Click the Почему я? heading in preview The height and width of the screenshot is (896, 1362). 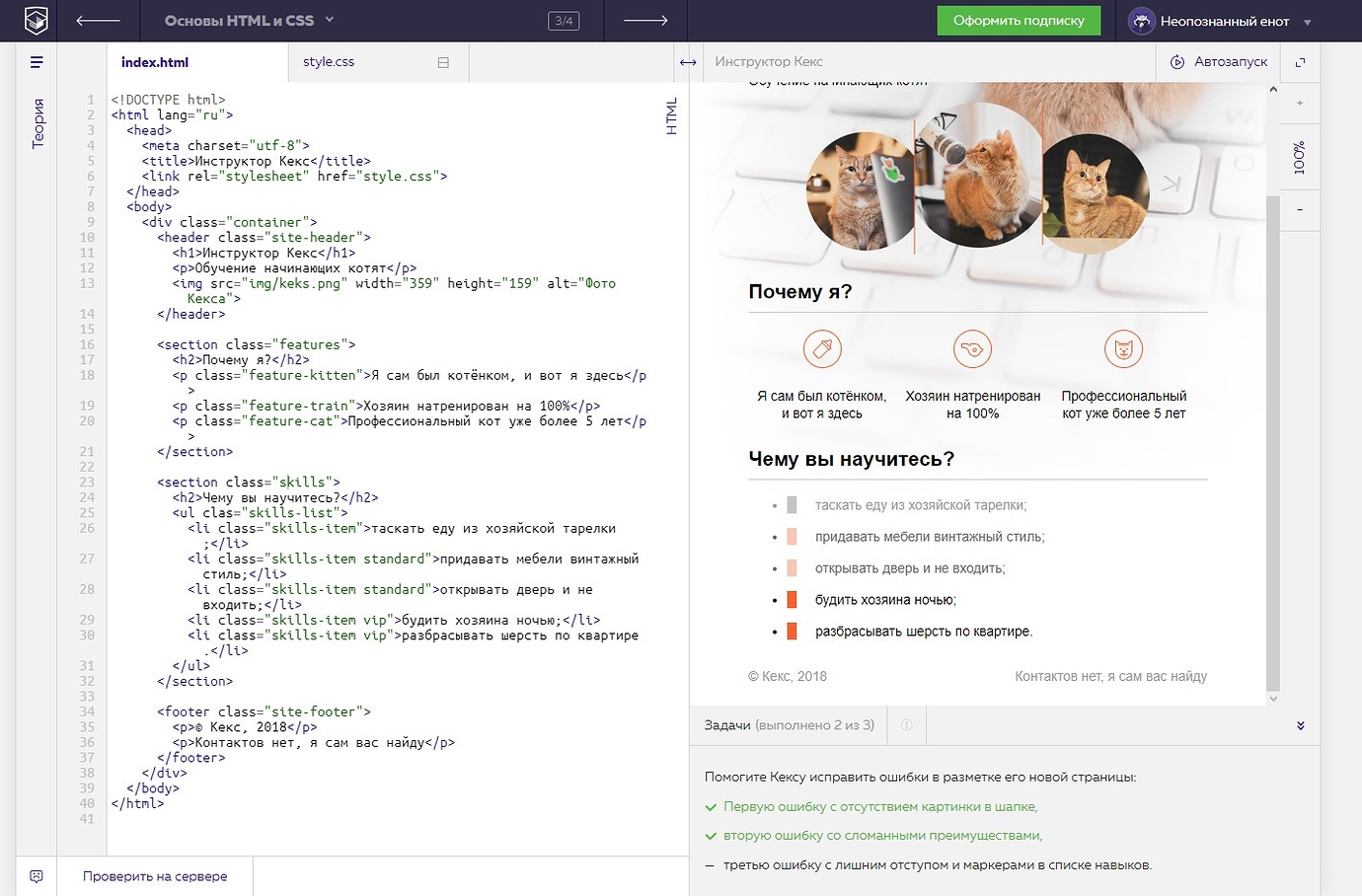click(x=800, y=292)
